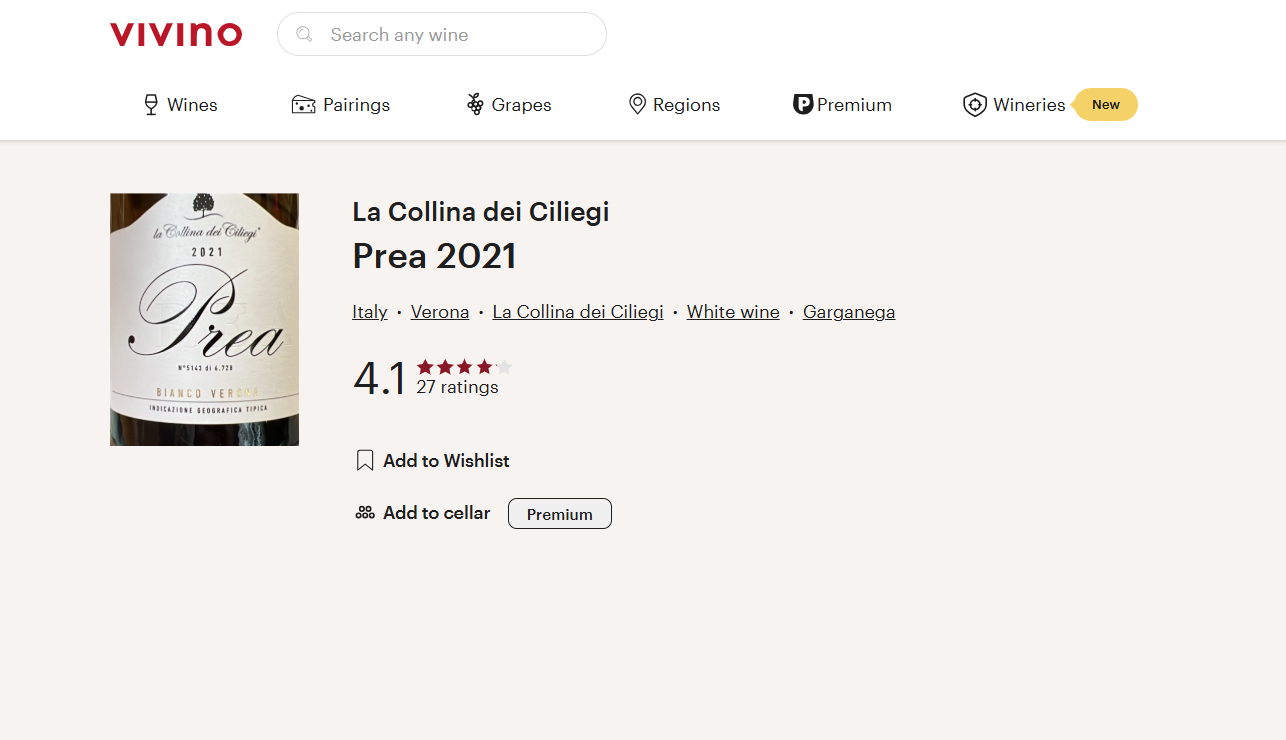This screenshot has height=740, width=1286.
Task: Go to the Wineries section
Action: point(1029,105)
